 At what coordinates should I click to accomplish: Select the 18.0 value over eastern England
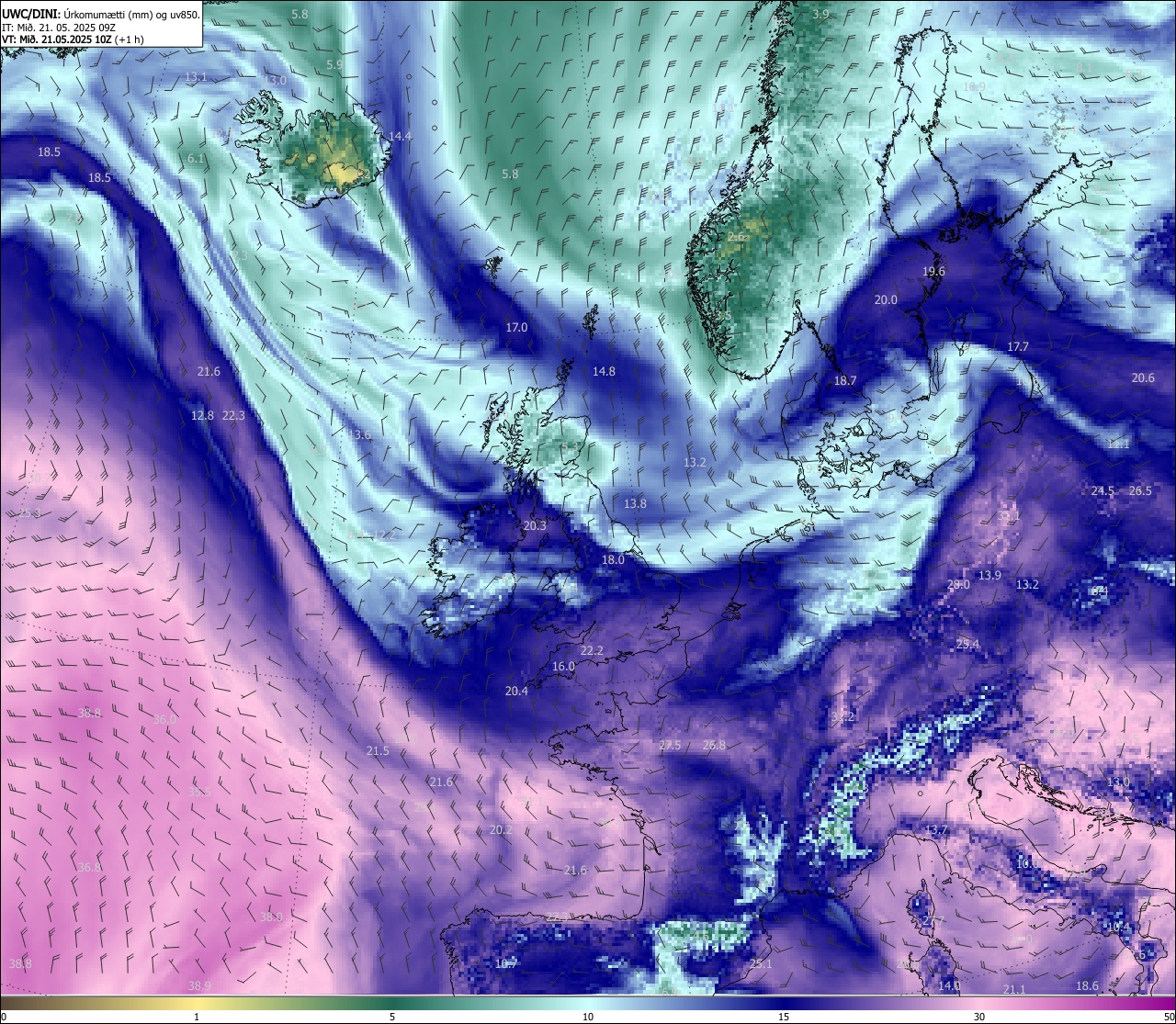613,559
